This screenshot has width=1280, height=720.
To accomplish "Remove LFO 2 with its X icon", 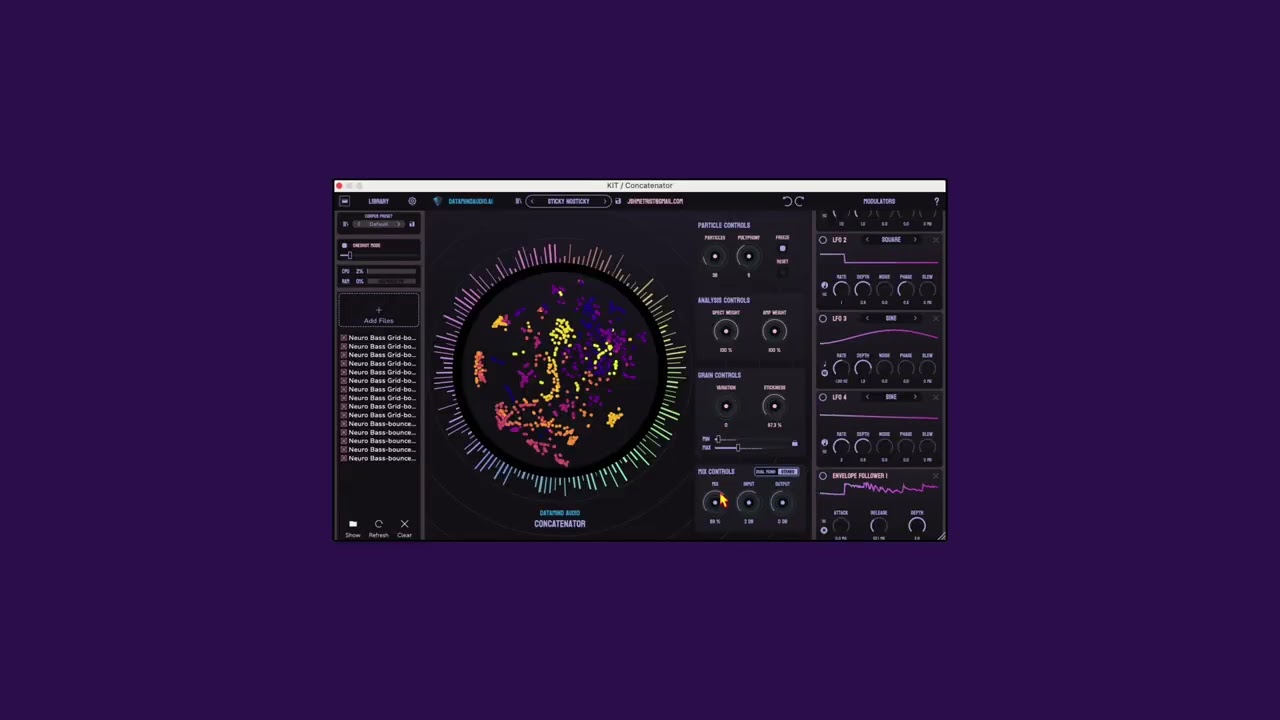I will [936, 240].
